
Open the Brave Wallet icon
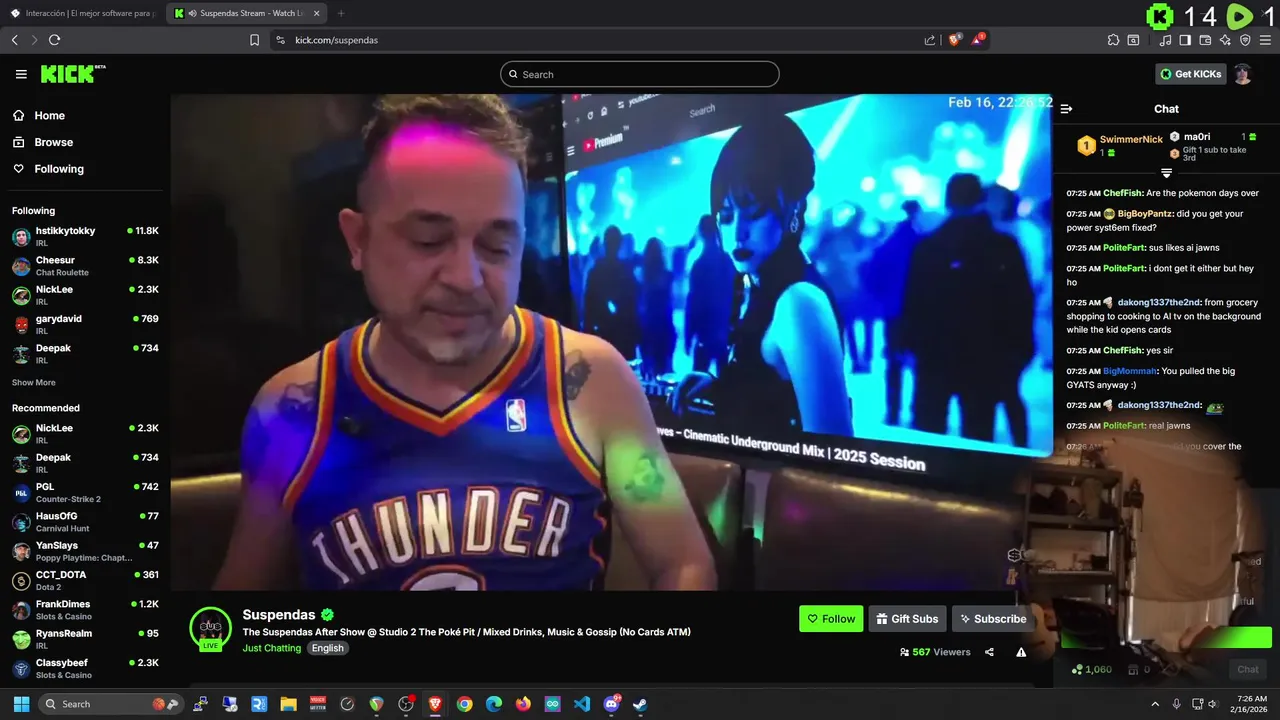tap(1205, 40)
